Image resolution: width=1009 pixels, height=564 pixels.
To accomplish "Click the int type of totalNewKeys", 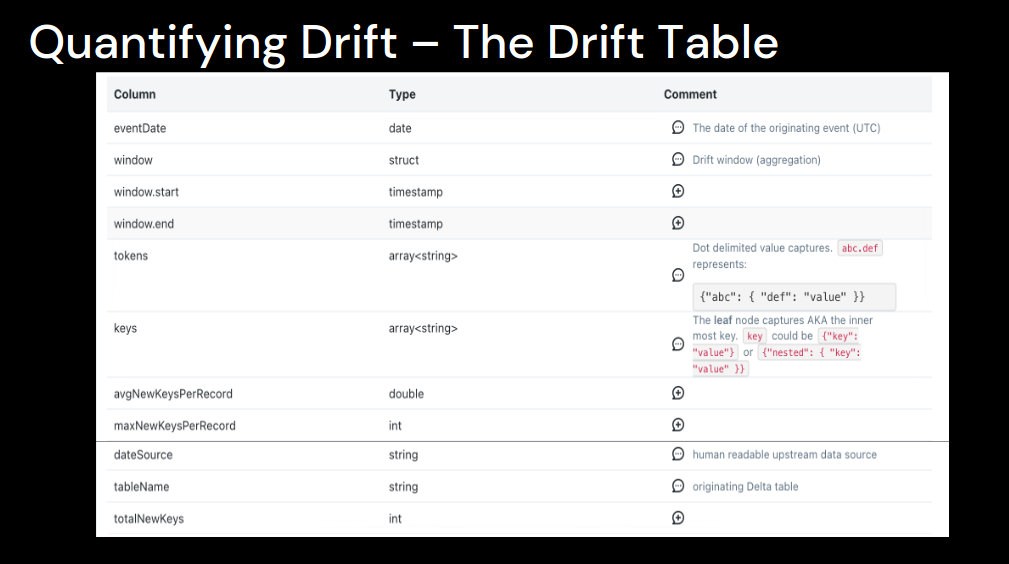I will point(395,519).
